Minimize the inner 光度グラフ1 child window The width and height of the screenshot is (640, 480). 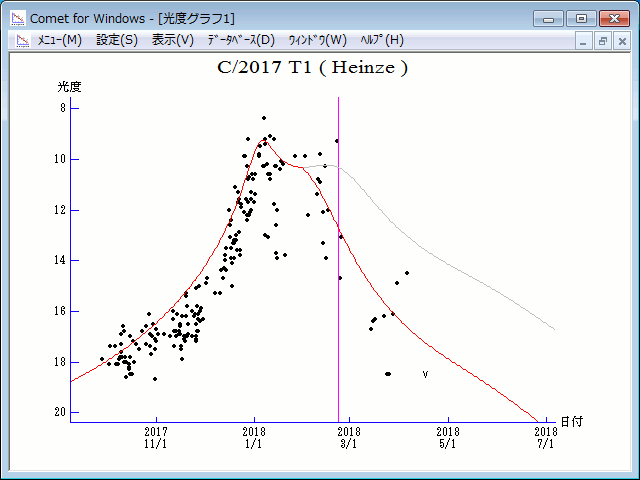585,41
